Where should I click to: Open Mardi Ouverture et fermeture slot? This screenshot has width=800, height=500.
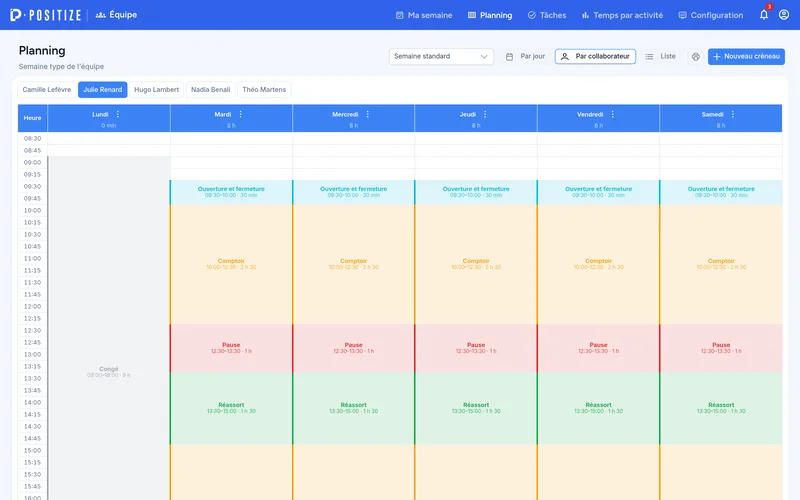231,192
